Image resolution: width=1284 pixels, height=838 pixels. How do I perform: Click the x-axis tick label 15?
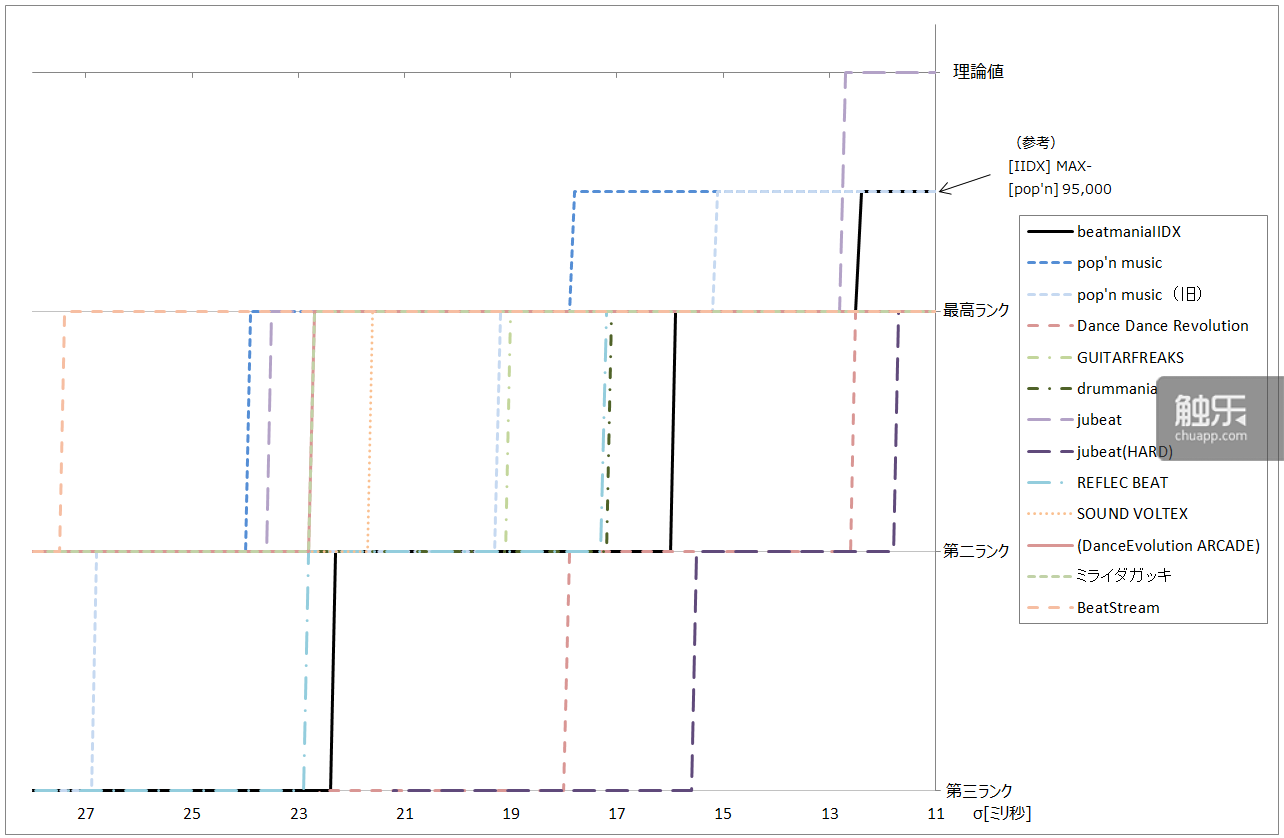tap(723, 814)
